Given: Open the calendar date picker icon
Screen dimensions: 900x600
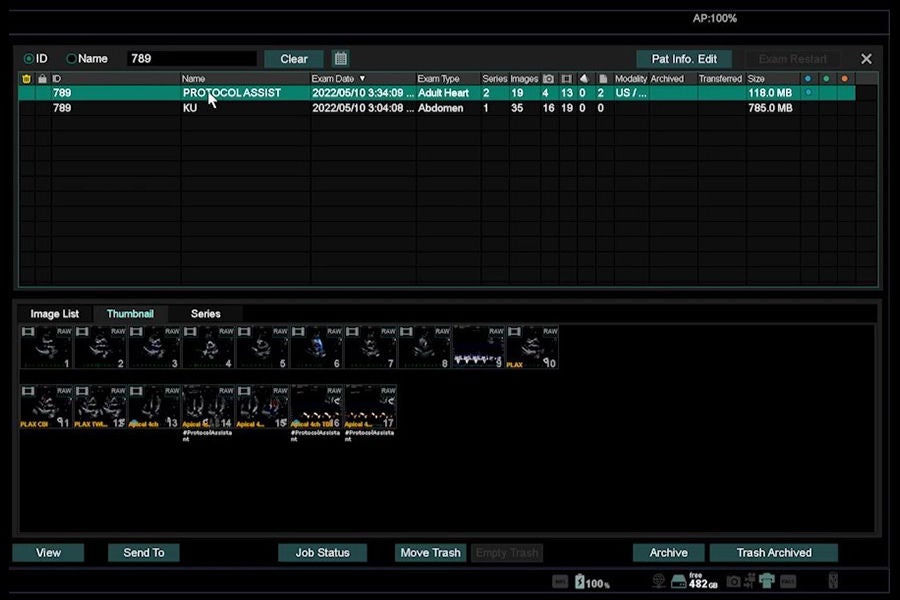Looking at the screenshot, I should [x=340, y=59].
